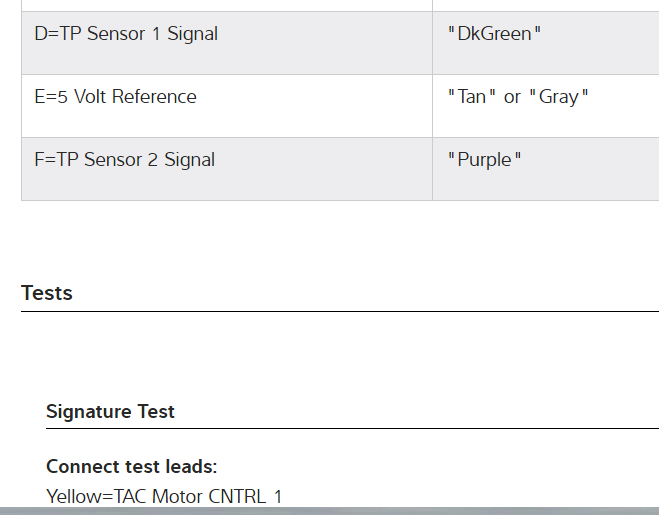The width and height of the screenshot is (659, 515).
Task: Click the word "or" between Tan and Gray
Action: coord(512,97)
